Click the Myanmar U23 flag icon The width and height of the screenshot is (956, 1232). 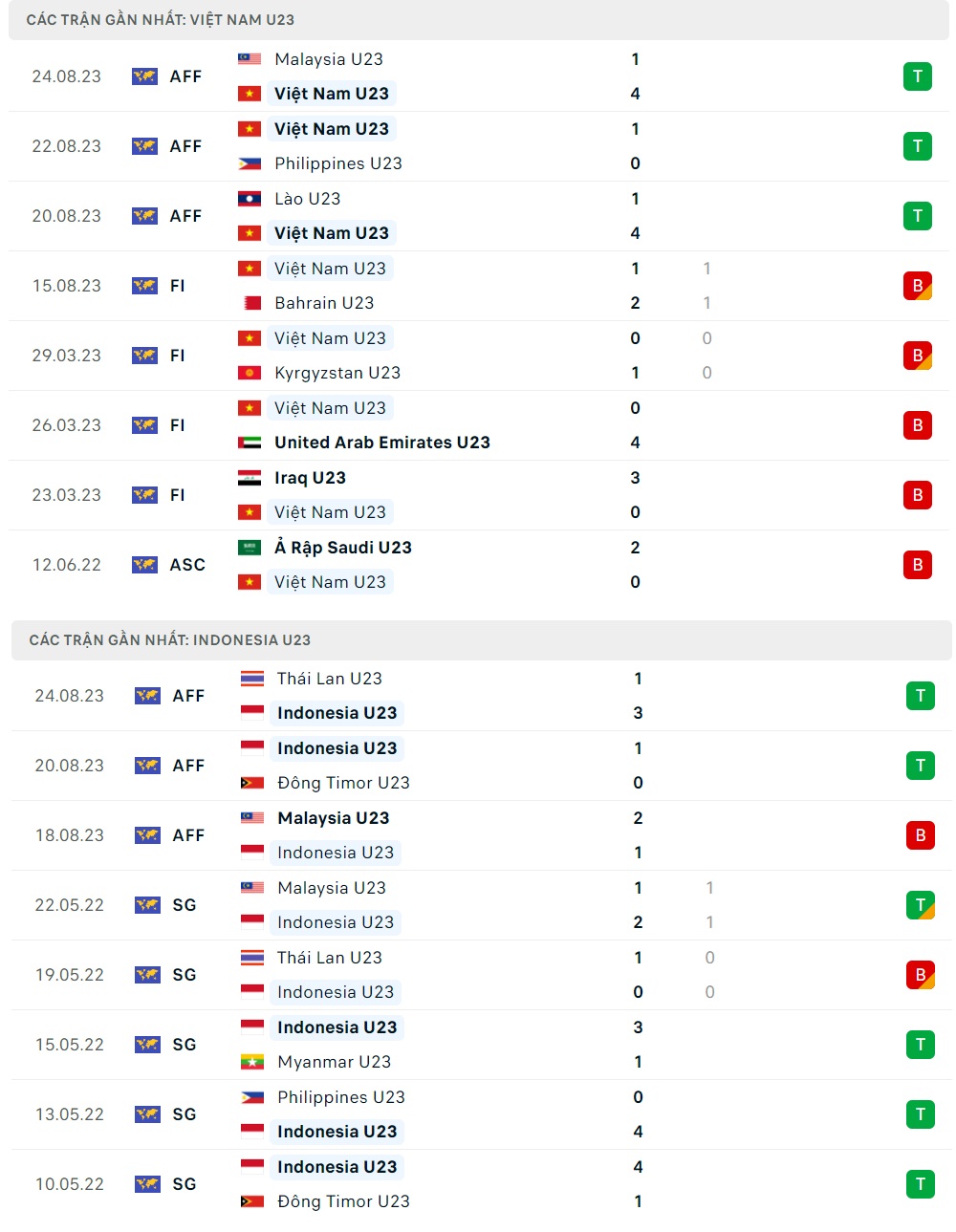click(x=250, y=1062)
